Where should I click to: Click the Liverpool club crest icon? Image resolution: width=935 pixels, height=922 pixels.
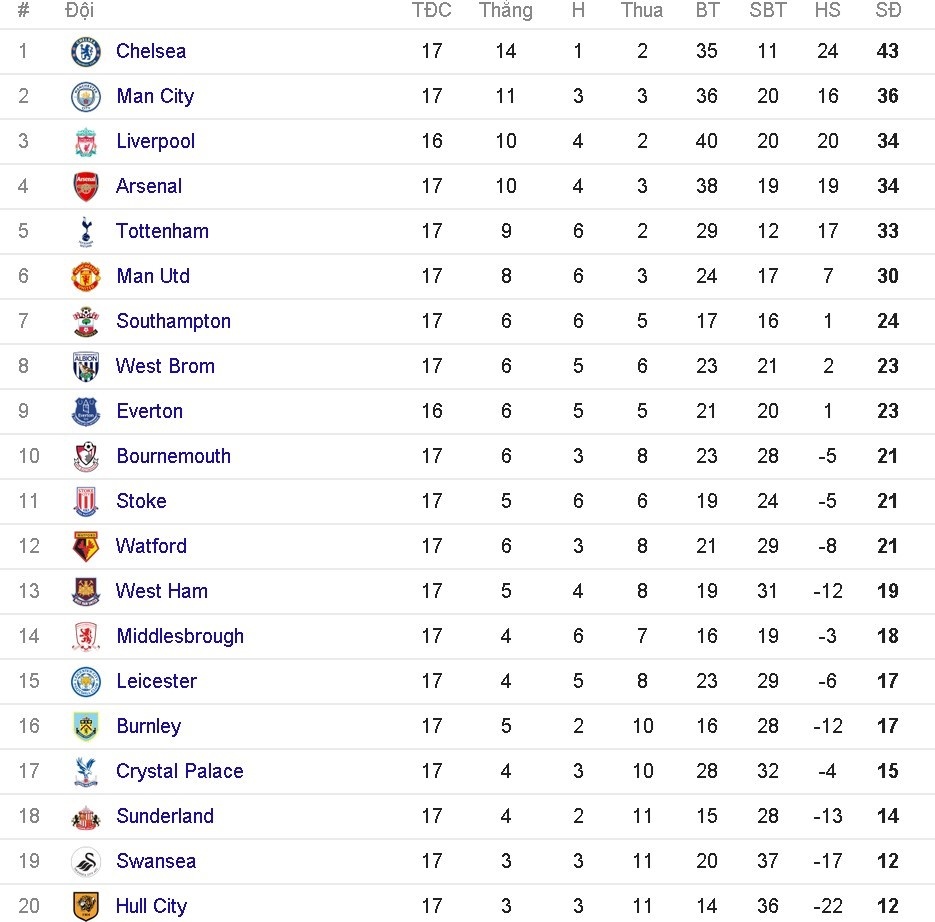[x=86, y=141]
